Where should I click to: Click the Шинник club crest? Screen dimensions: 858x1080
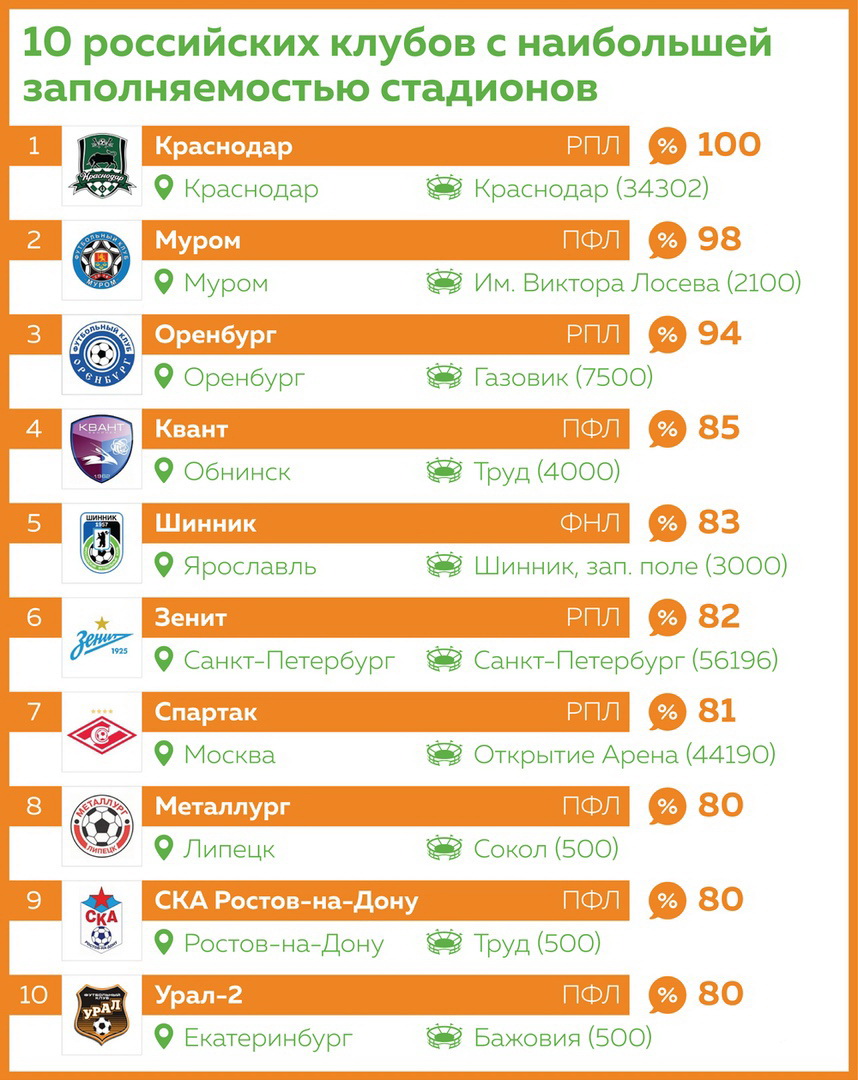pos(101,544)
